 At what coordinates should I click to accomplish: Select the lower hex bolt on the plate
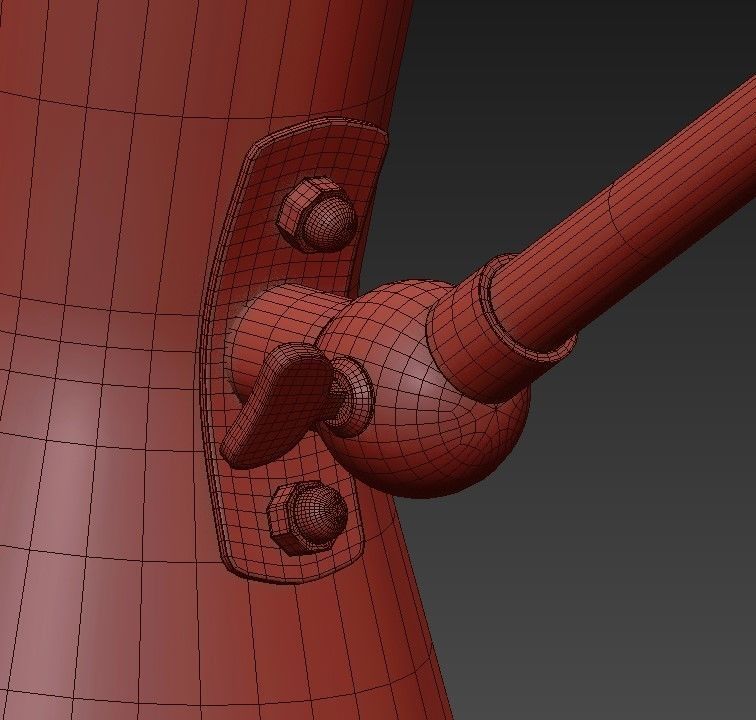coord(308,517)
